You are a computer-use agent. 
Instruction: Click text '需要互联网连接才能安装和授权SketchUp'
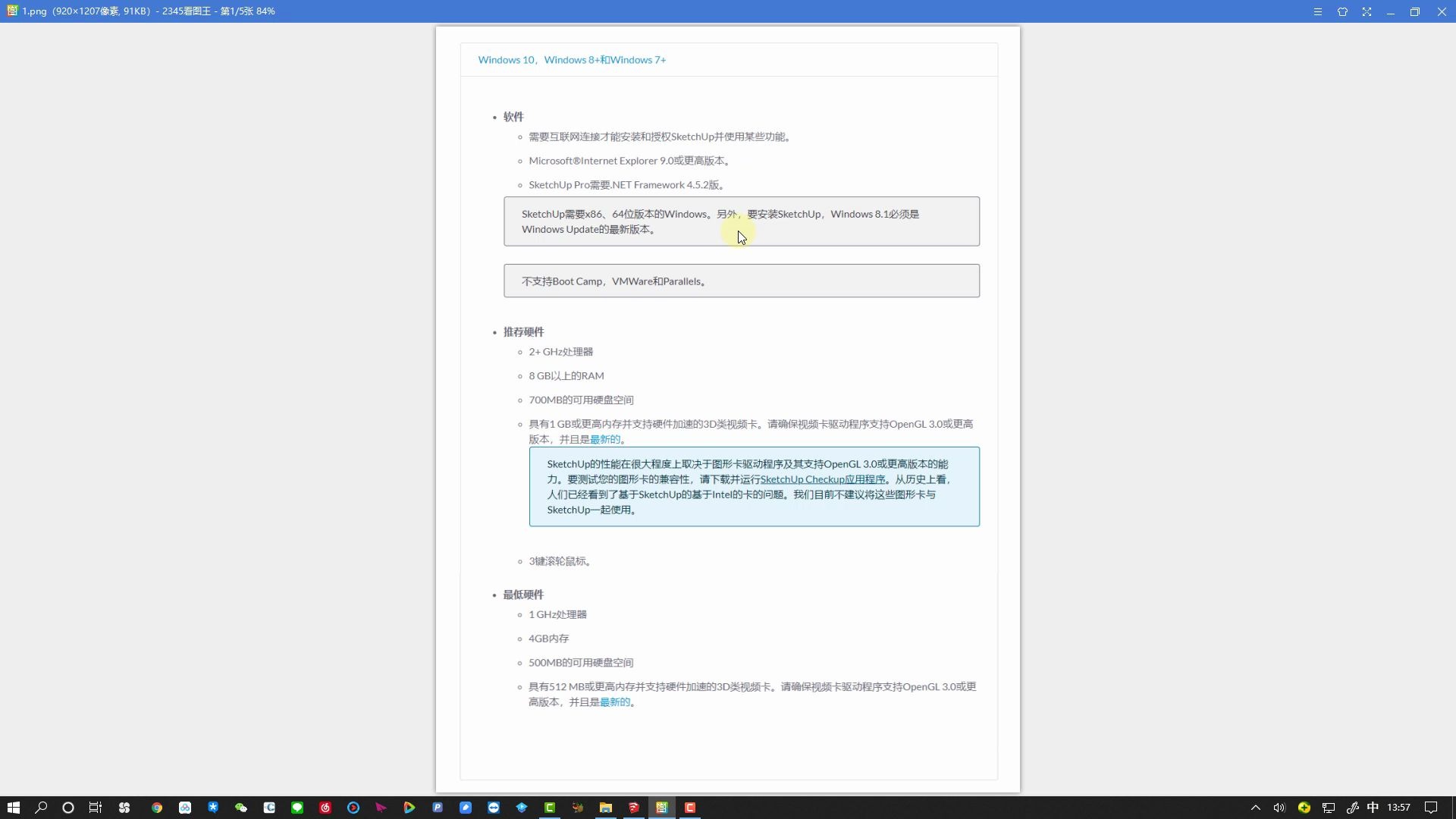621,137
